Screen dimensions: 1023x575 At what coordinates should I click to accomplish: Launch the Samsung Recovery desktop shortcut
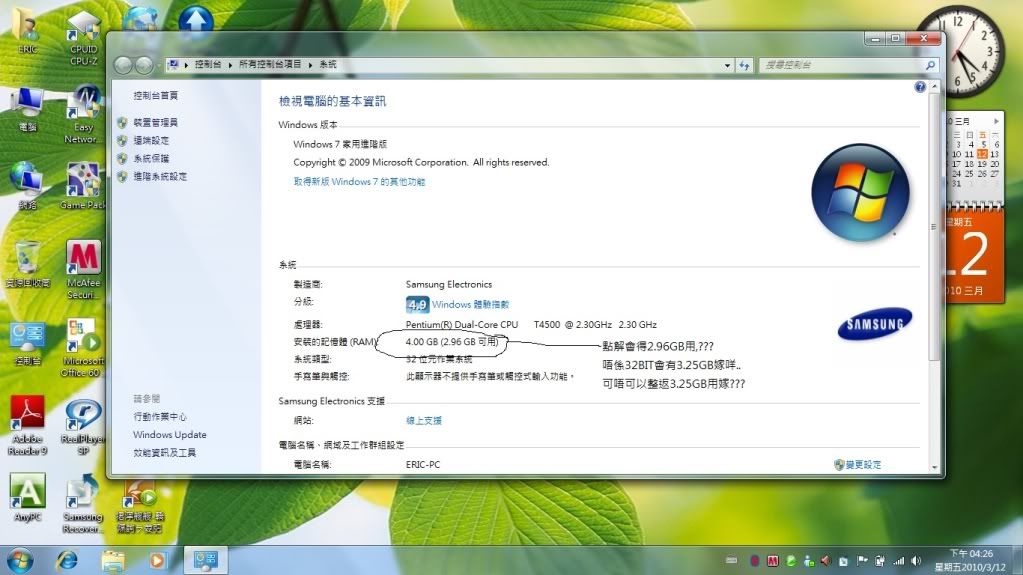[x=84, y=504]
